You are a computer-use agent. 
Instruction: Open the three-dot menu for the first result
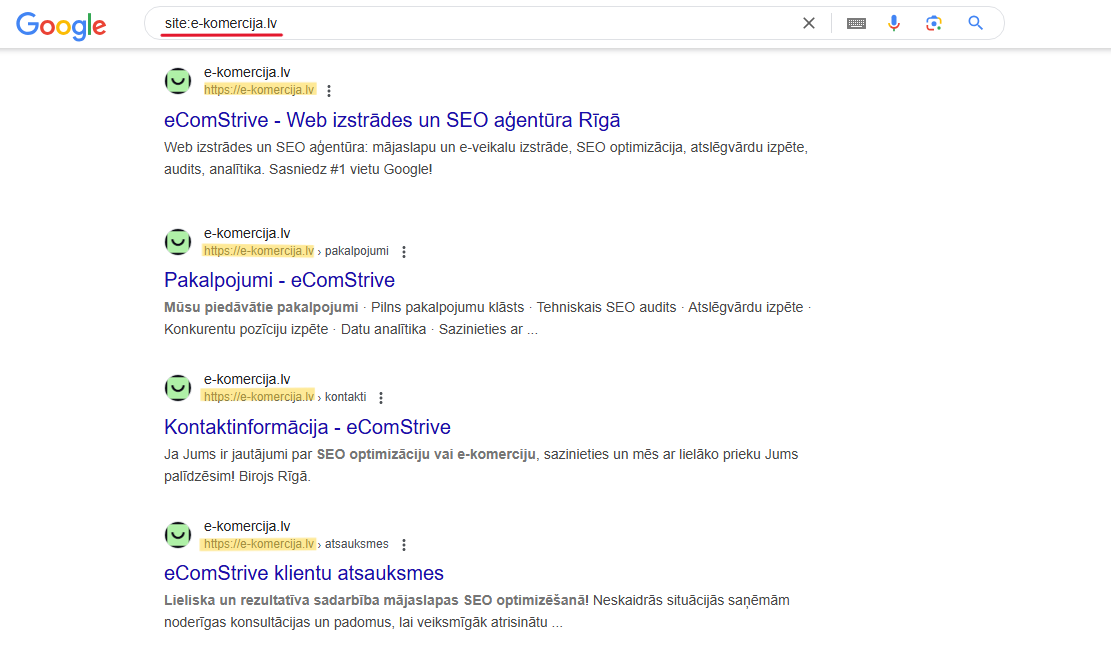tap(328, 90)
